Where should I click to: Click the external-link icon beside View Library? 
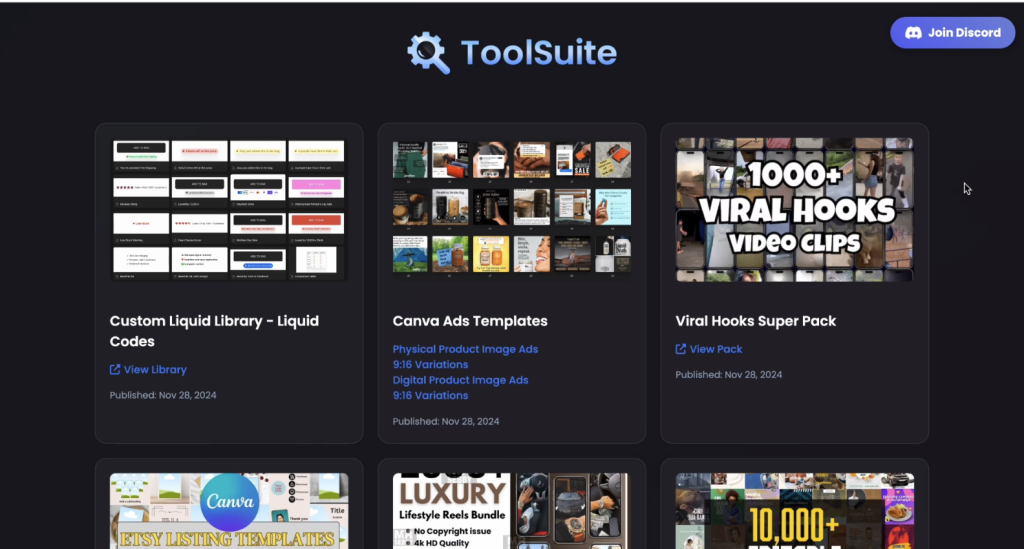pos(115,369)
